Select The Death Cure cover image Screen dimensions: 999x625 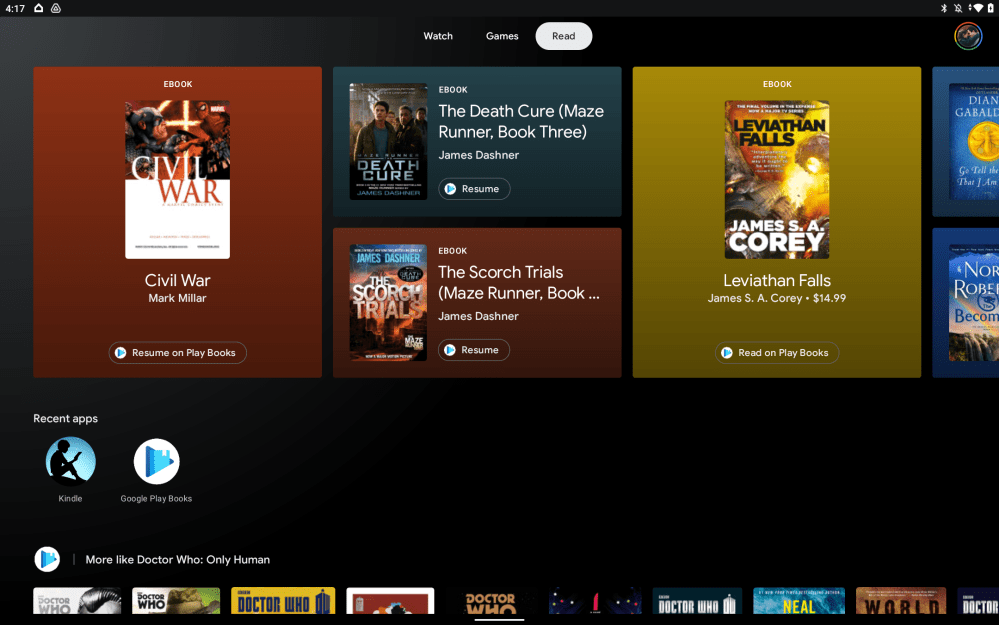pyautogui.click(x=388, y=141)
